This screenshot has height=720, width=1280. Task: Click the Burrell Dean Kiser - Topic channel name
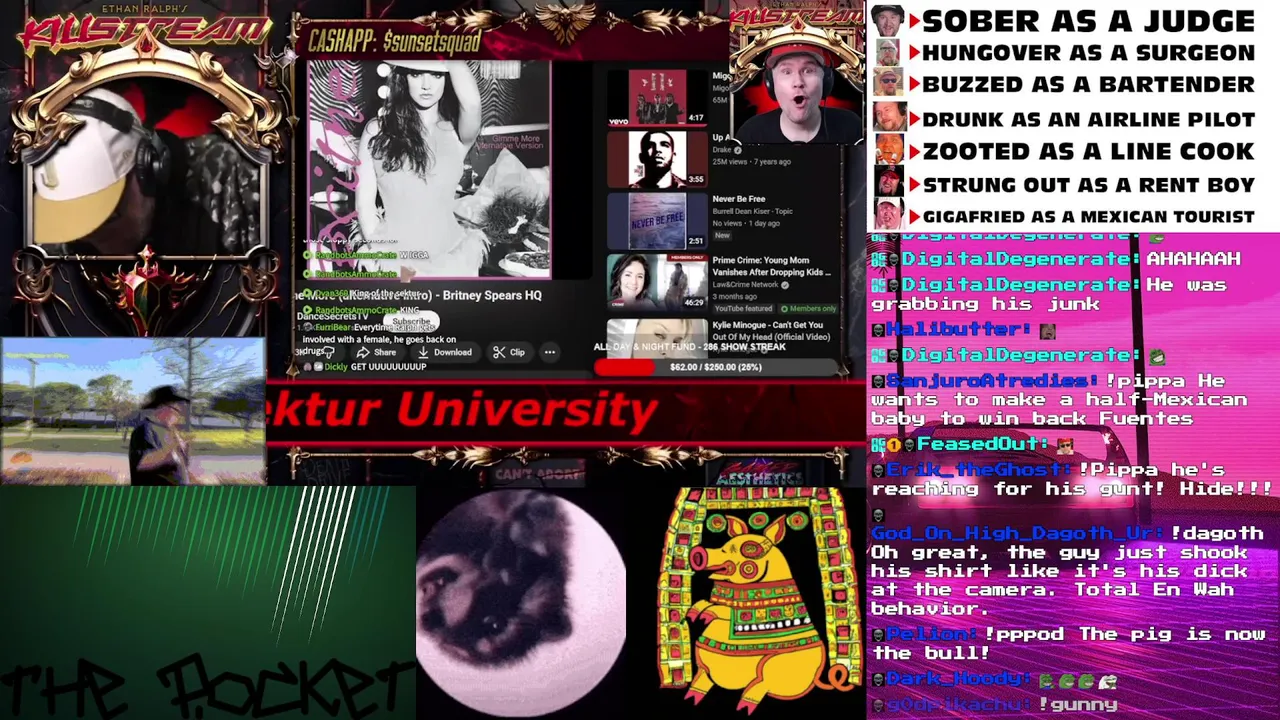coord(752,212)
